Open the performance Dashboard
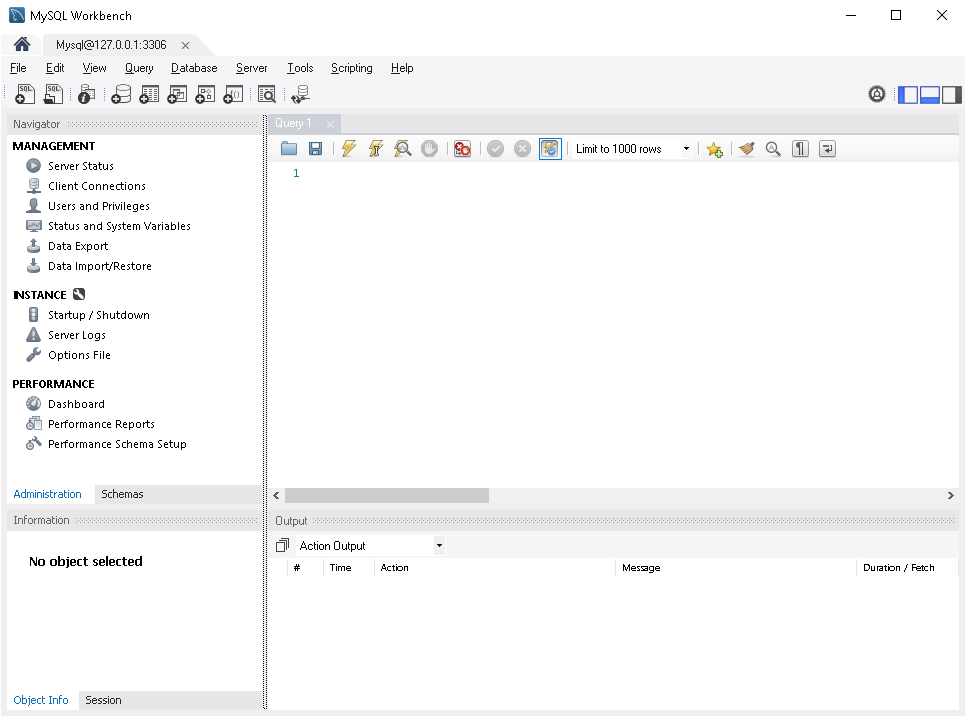The width and height of the screenshot is (966, 717). pos(76,404)
